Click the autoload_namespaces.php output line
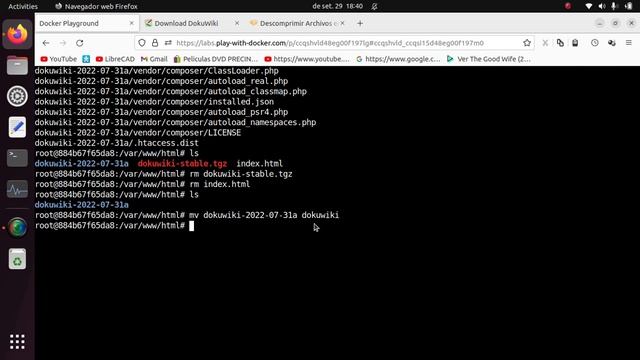 point(175,122)
